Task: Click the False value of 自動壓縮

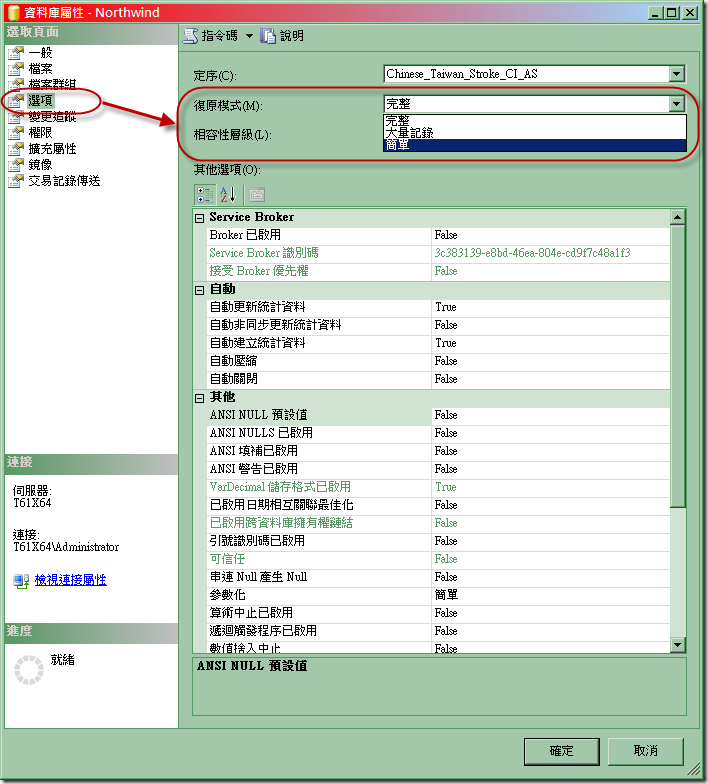Action: click(446, 361)
